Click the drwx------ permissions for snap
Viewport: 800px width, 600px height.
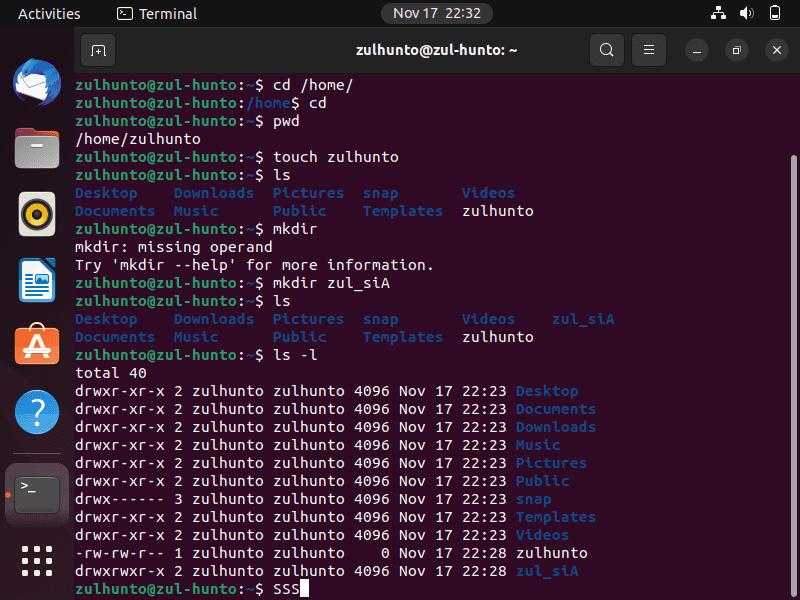(120, 499)
